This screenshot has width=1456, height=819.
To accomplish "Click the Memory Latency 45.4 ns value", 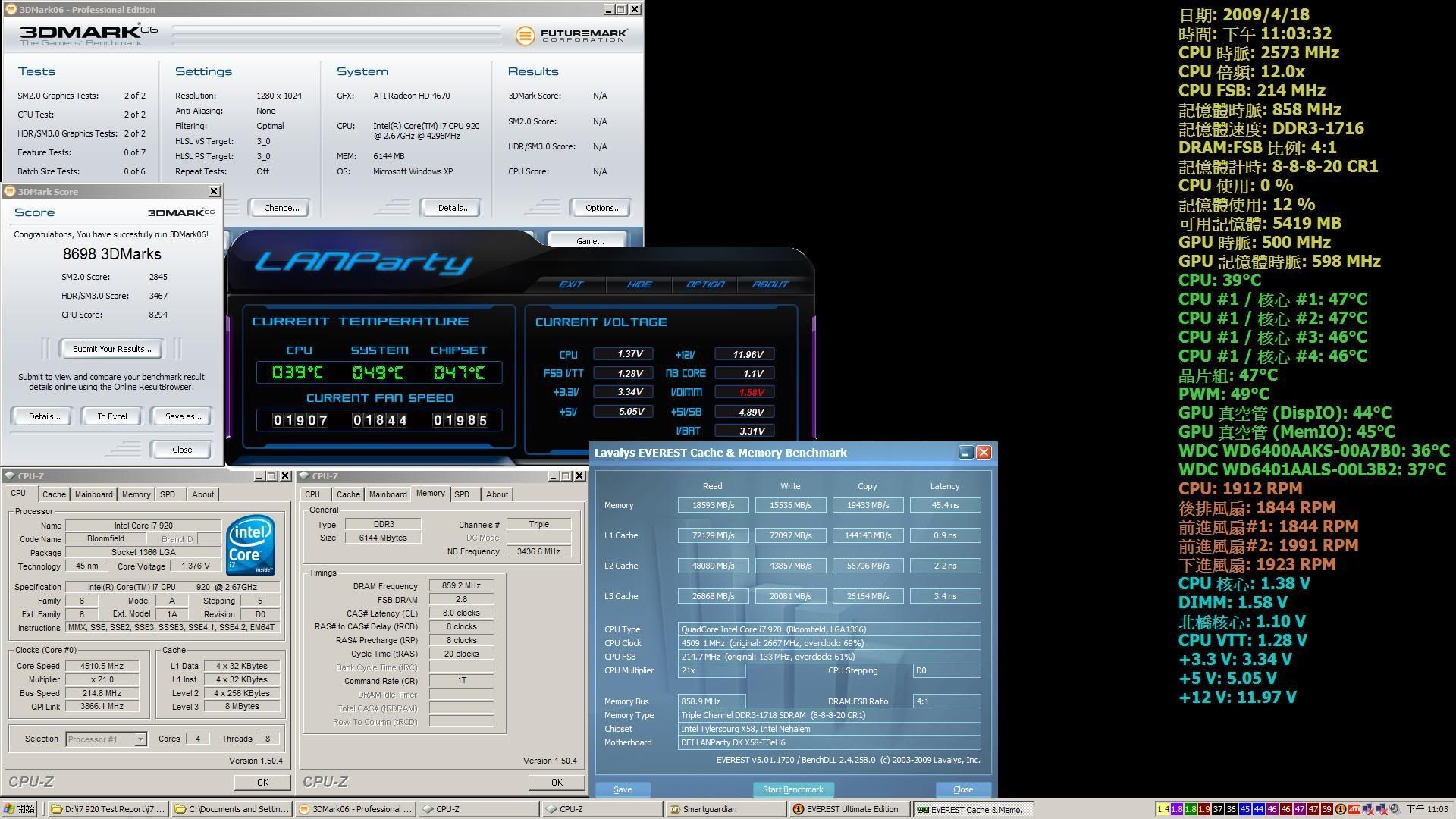I will (945, 505).
